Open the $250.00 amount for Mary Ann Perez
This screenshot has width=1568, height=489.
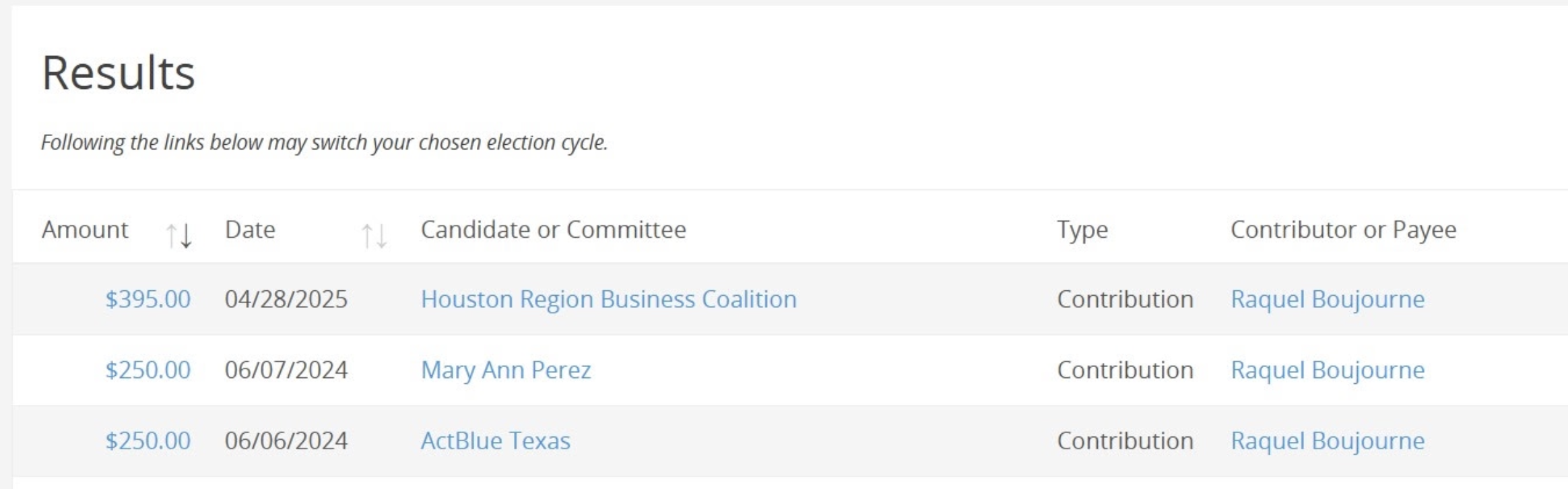pos(148,370)
